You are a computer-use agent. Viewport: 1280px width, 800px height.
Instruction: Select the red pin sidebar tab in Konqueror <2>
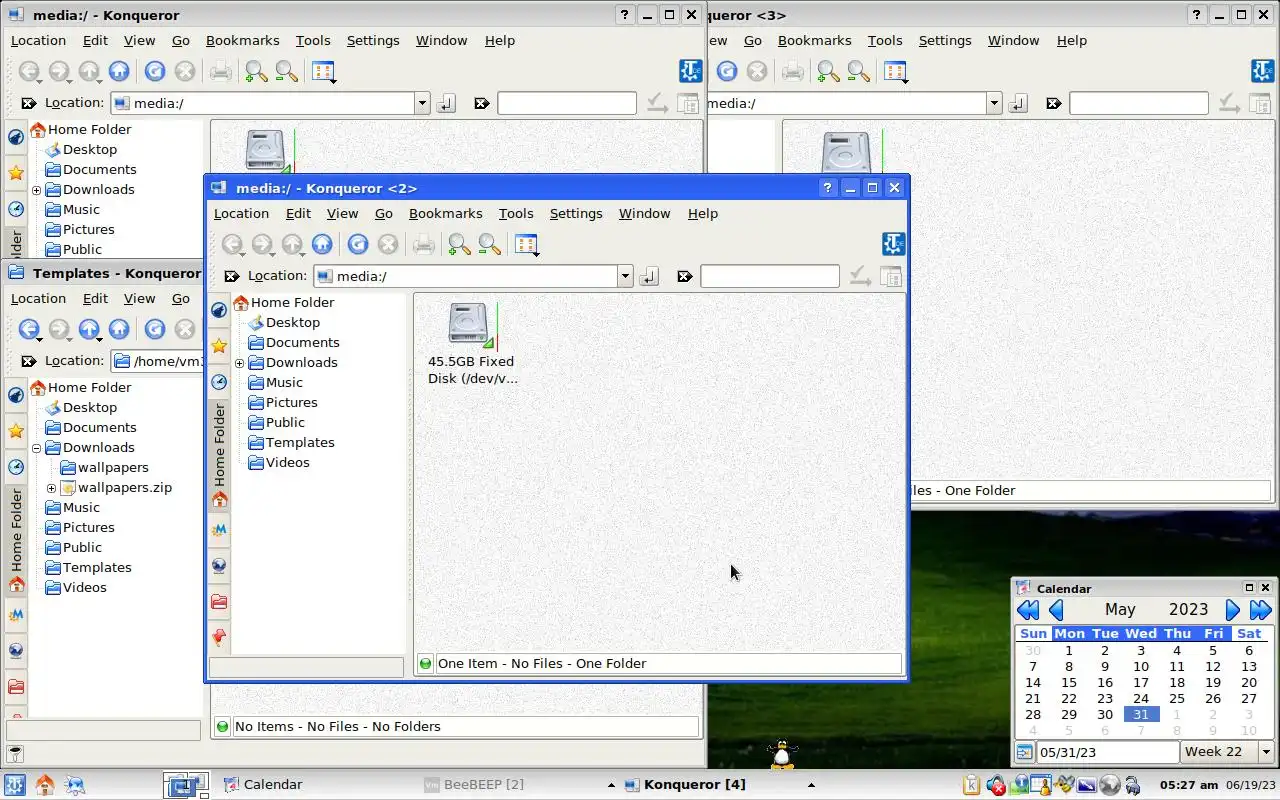[219, 637]
